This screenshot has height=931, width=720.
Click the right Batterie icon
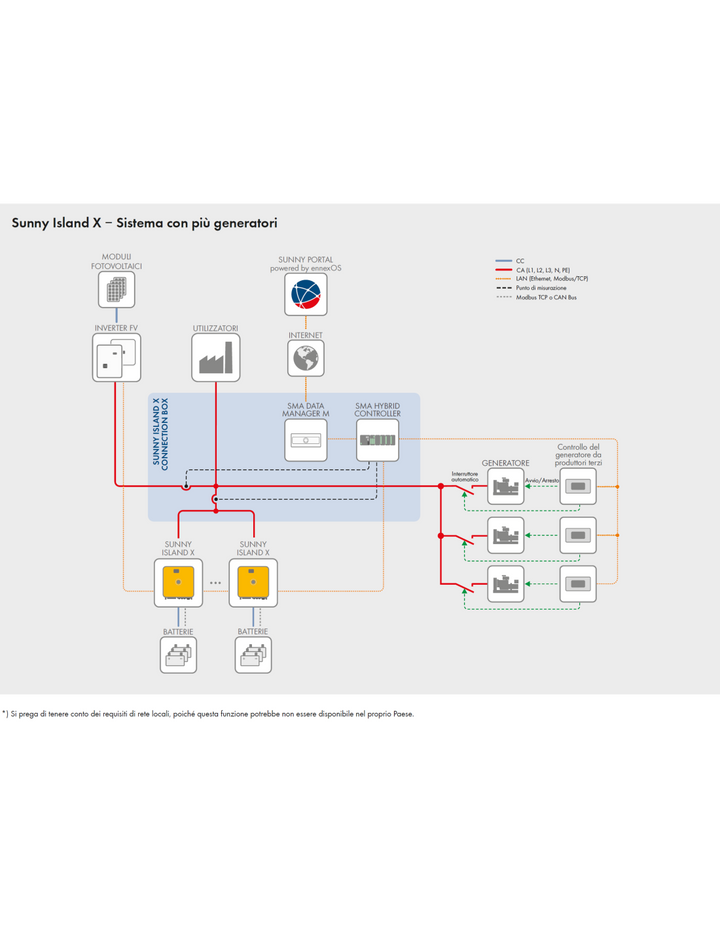coord(253,655)
